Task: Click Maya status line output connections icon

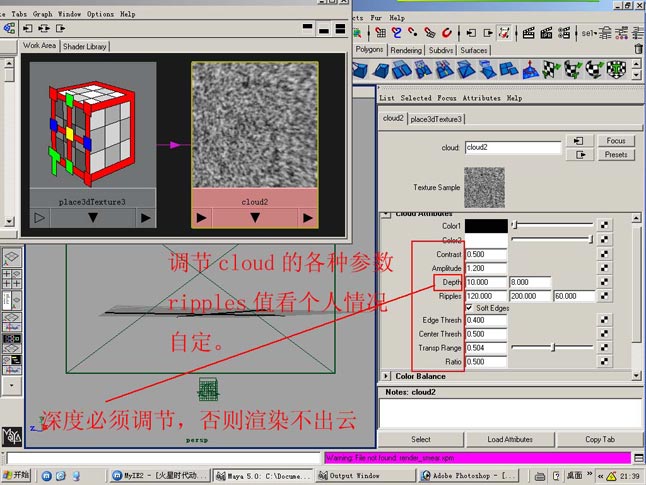Action: (488, 33)
